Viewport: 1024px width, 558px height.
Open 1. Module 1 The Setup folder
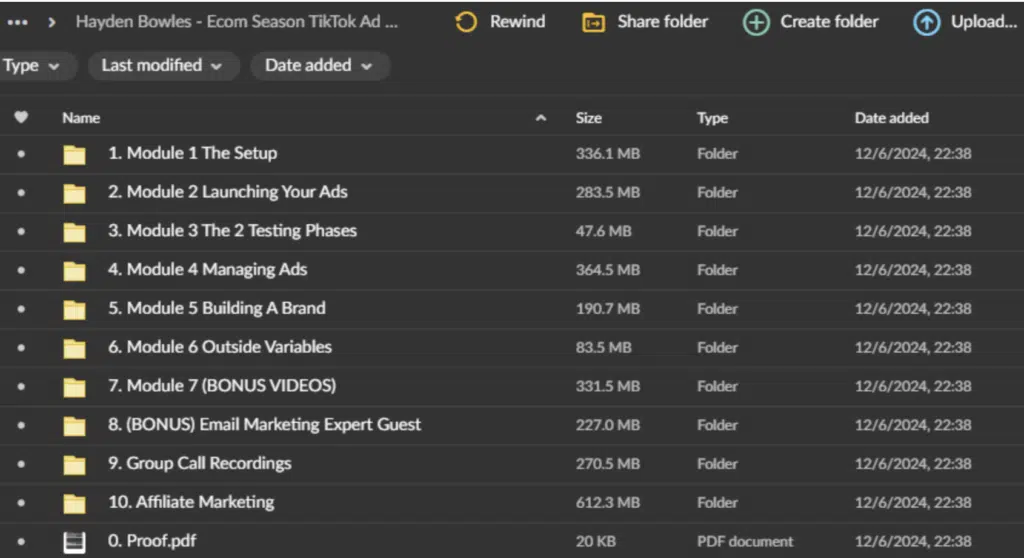pyautogui.click(x=193, y=153)
